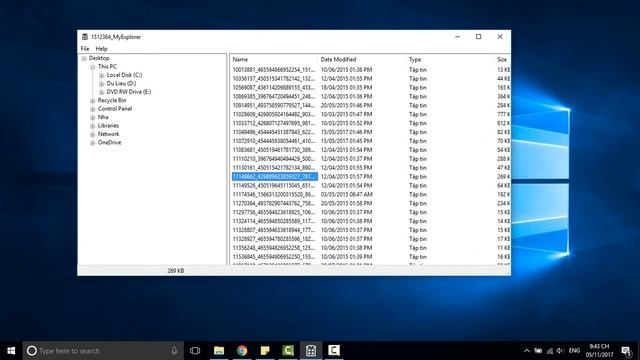
Task: Select Recycle Bin in the tree
Action: pos(112,100)
